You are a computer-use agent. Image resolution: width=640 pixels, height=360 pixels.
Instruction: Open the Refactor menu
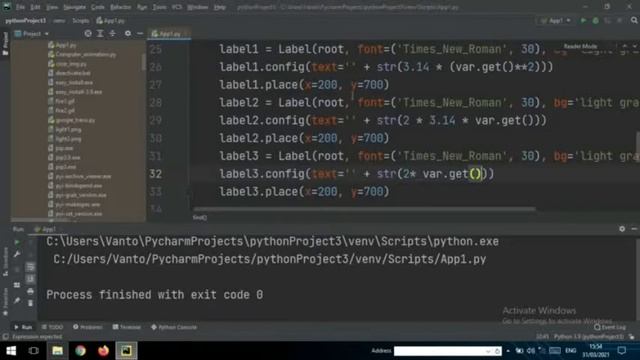tap(120, 7)
